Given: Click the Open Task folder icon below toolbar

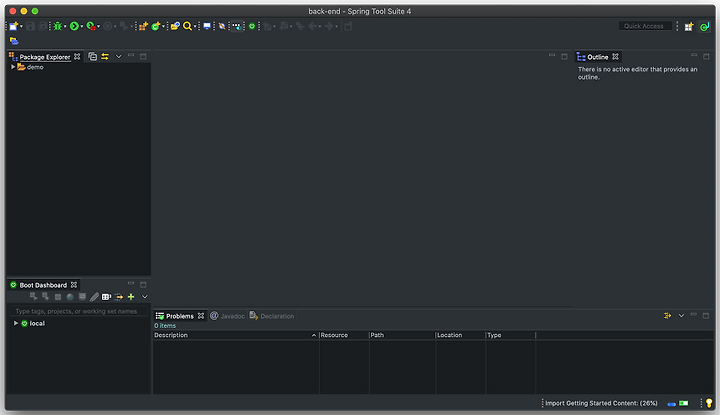Looking at the screenshot, I should pyautogui.click(x=14, y=41).
